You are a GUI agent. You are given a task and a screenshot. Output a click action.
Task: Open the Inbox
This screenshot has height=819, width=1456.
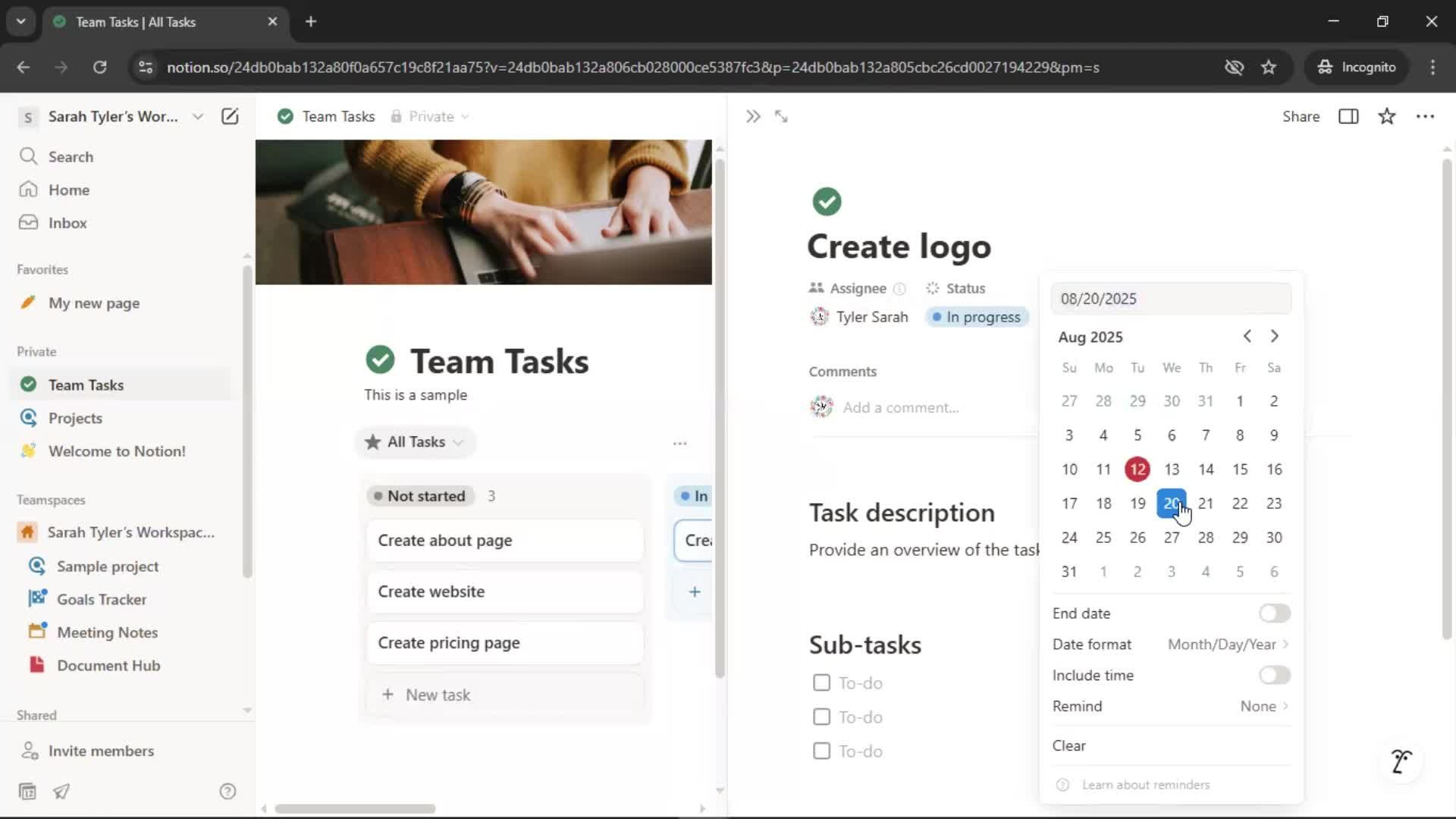pyautogui.click(x=67, y=223)
